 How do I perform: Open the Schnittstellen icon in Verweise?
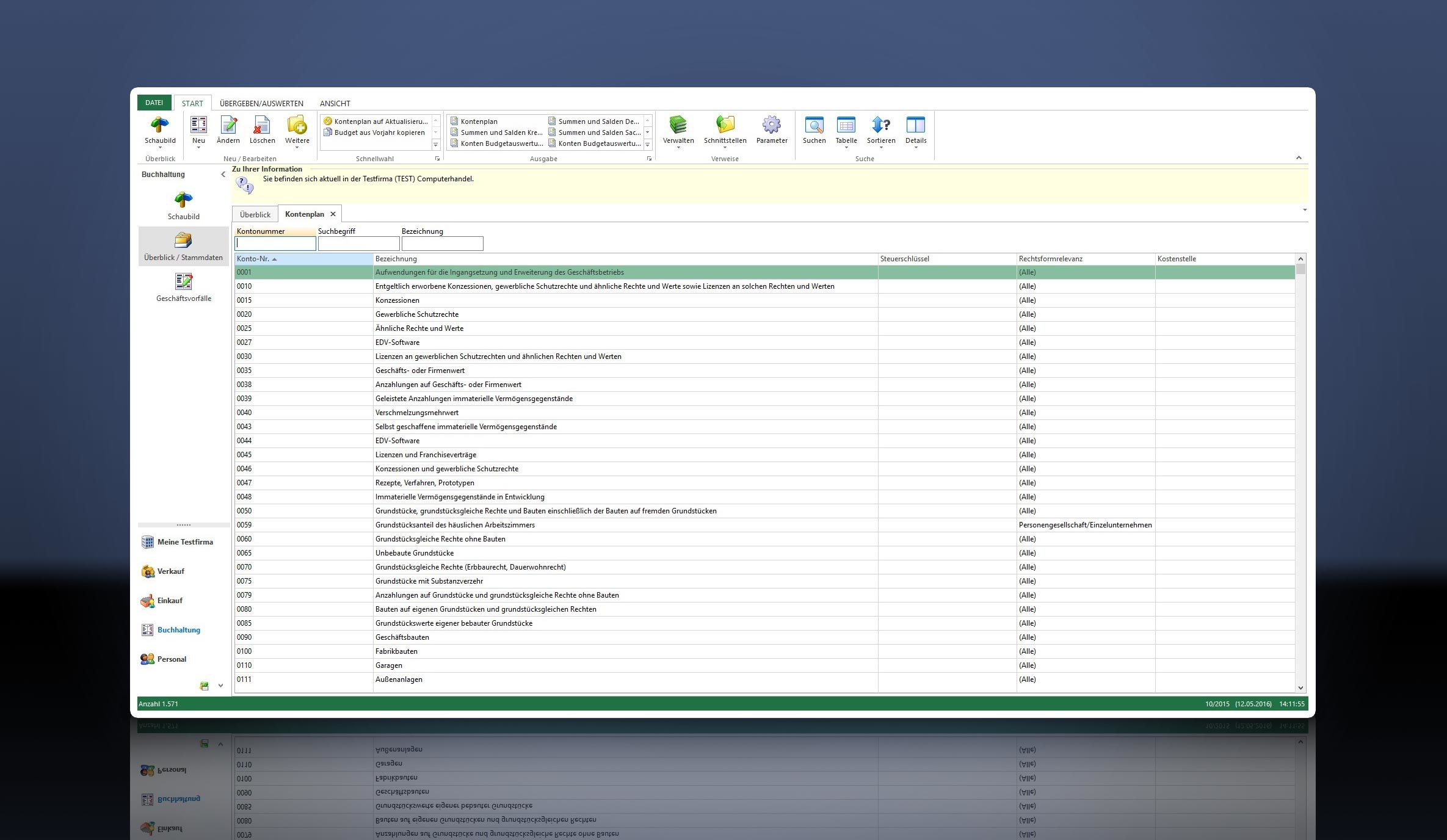(x=725, y=125)
